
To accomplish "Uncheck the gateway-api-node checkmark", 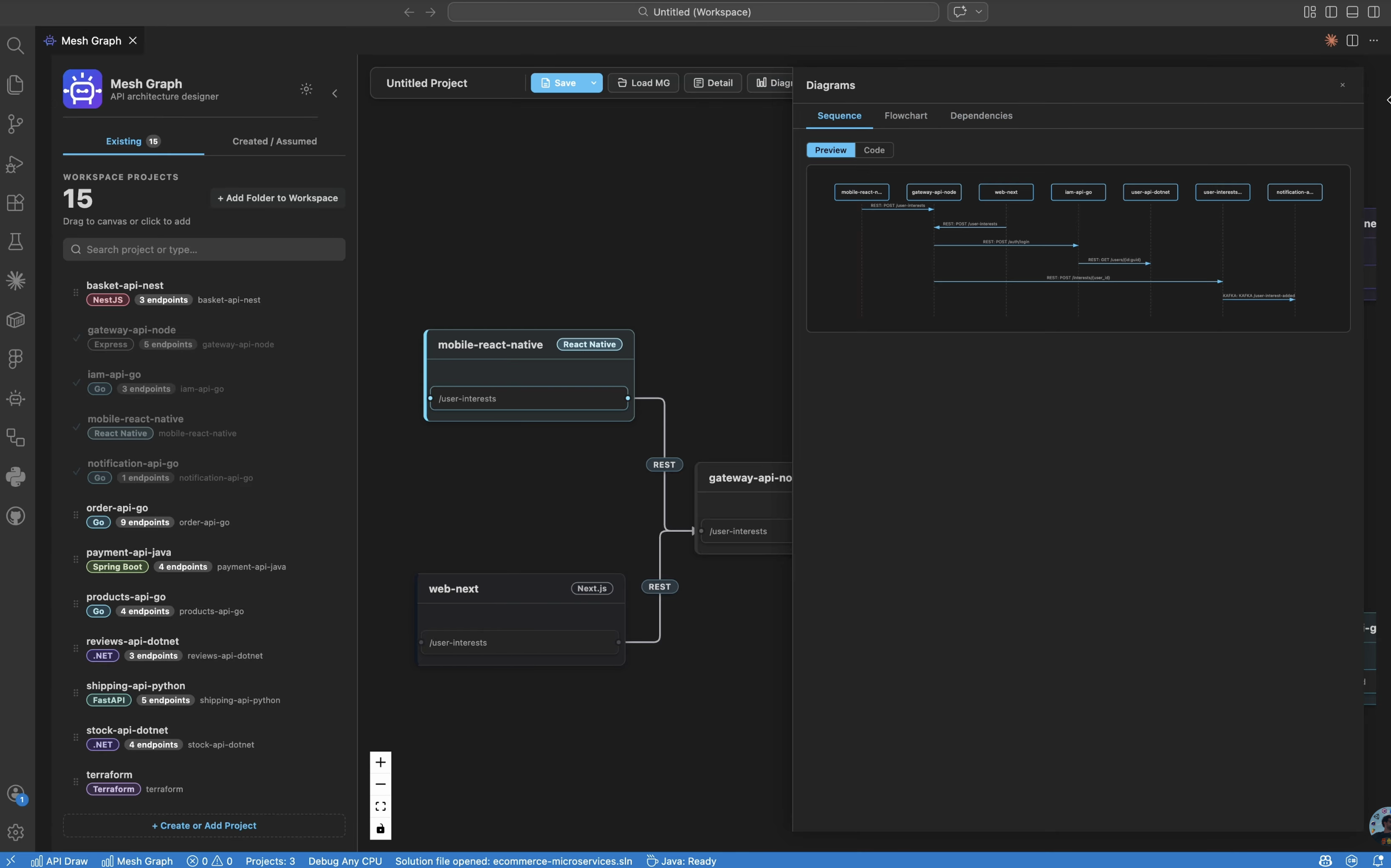I will tap(77, 337).
